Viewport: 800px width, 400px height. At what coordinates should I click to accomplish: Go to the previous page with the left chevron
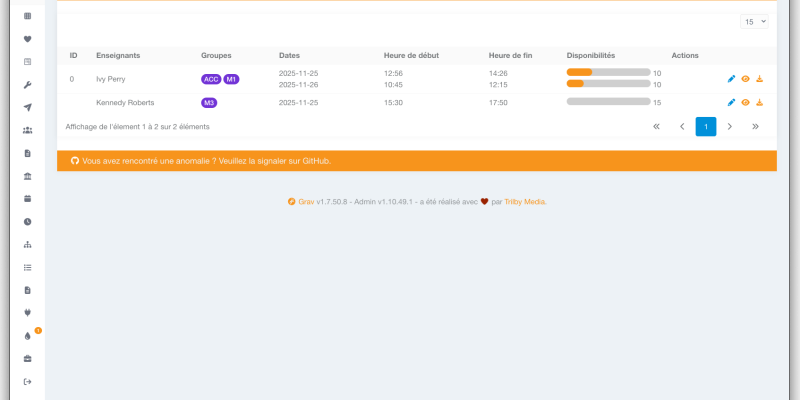click(682, 127)
